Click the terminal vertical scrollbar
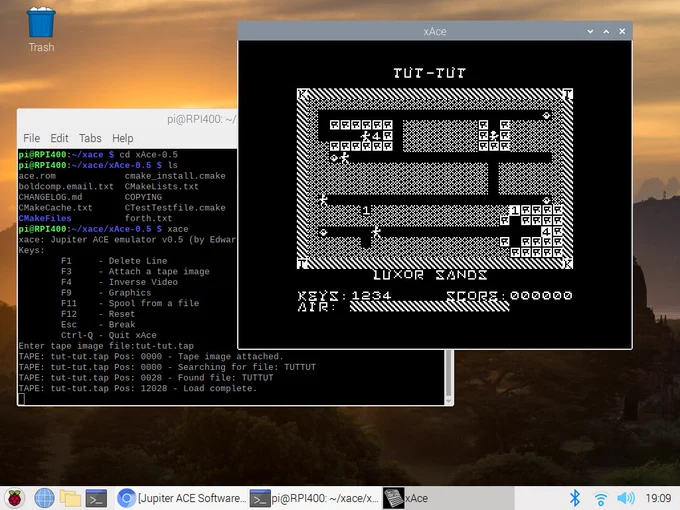This screenshot has width=680, height=510. point(449,377)
